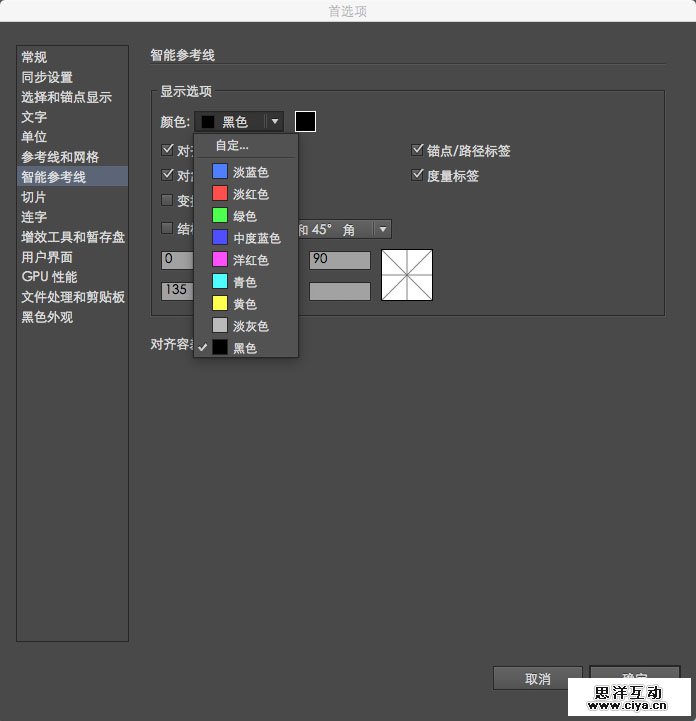Select the checked 黑色 option
The height and width of the screenshot is (721, 696).
click(245, 348)
